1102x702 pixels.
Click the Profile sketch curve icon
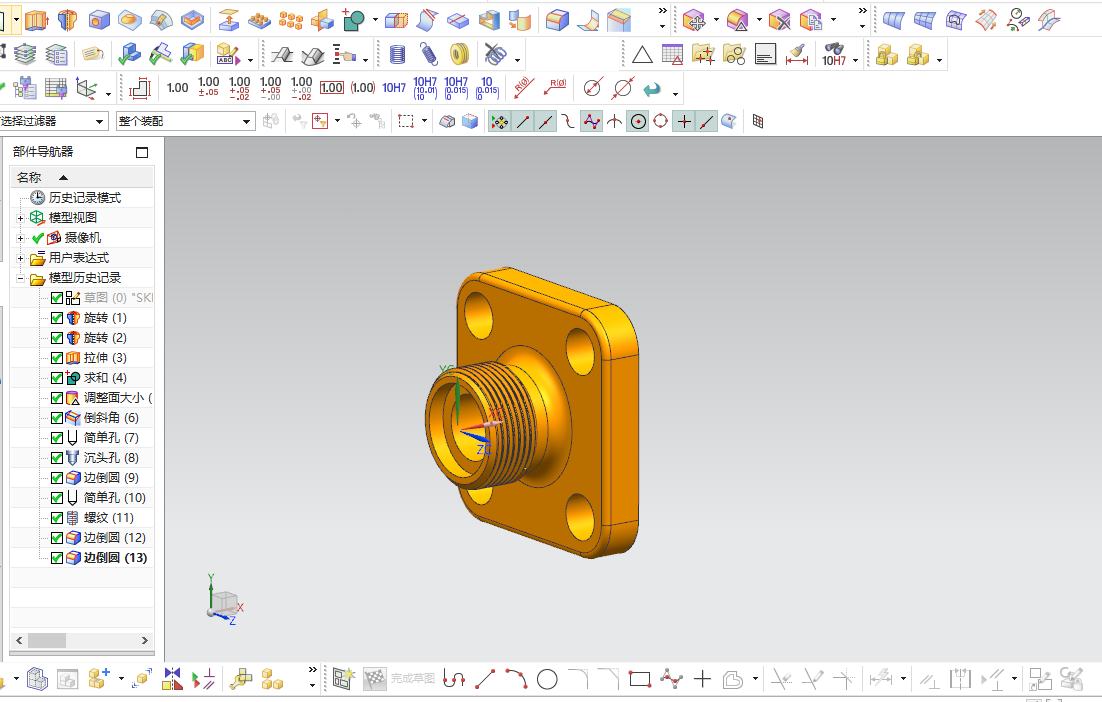454,679
